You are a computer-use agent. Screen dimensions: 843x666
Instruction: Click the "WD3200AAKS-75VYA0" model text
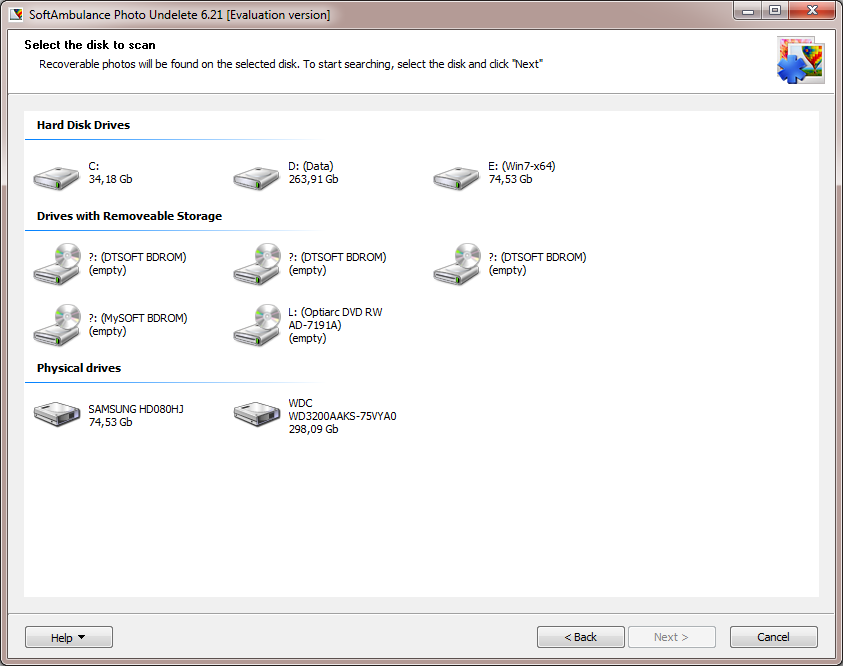click(x=342, y=416)
